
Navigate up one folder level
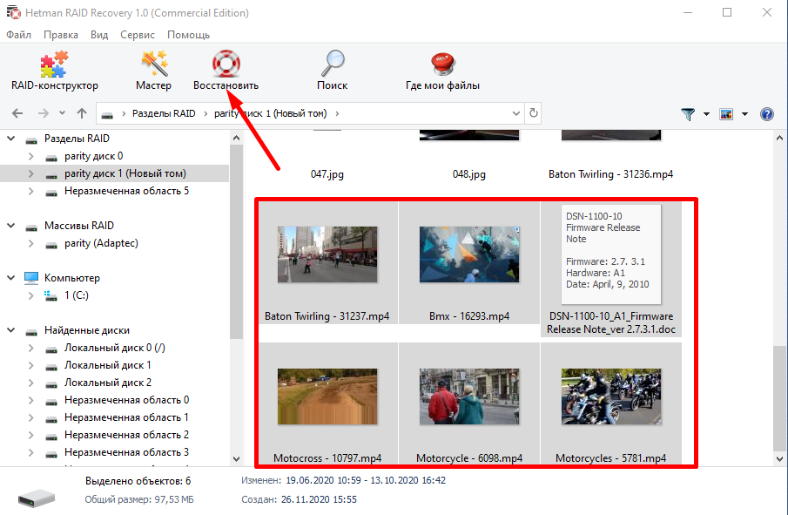[x=82, y=114]
